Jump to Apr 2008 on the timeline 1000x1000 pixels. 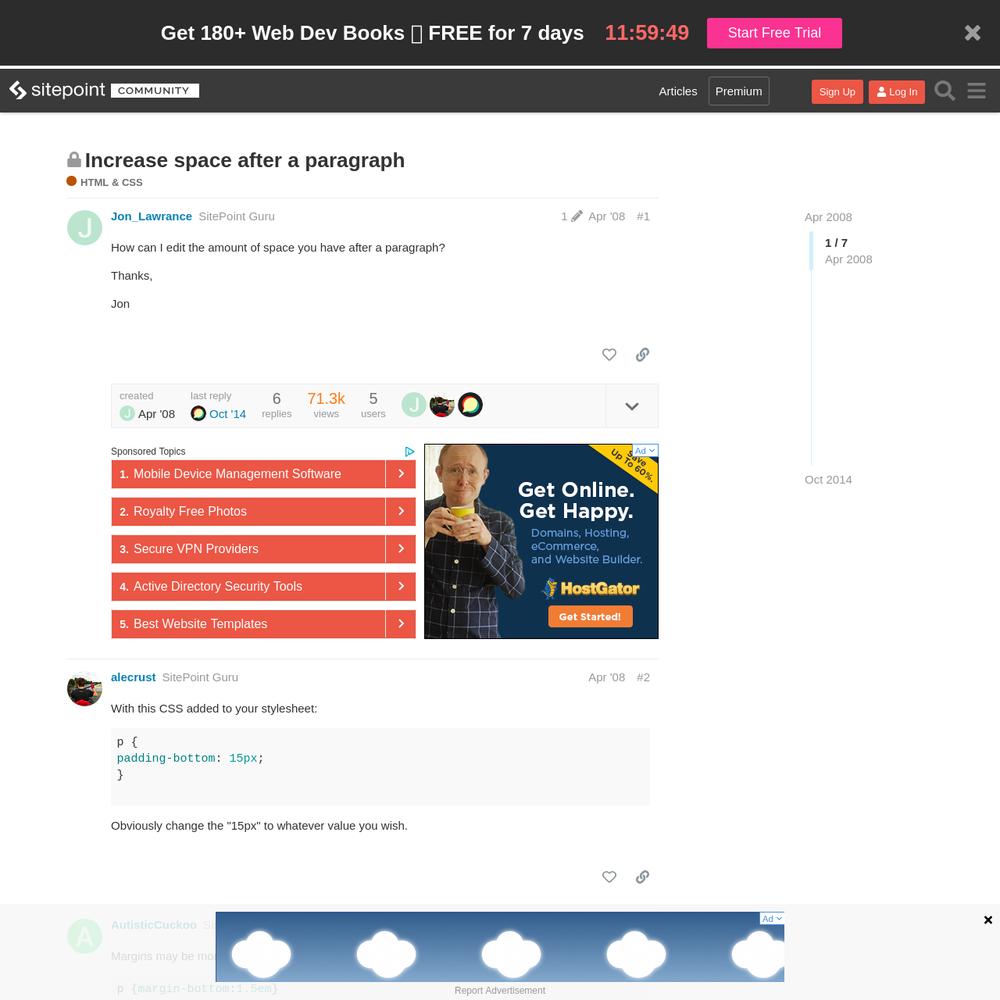[x=828, y=217]
